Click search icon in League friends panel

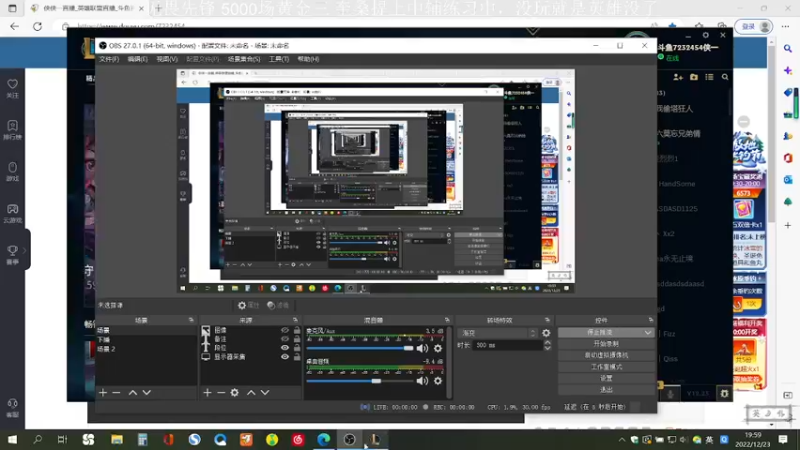tap(725, 77)
